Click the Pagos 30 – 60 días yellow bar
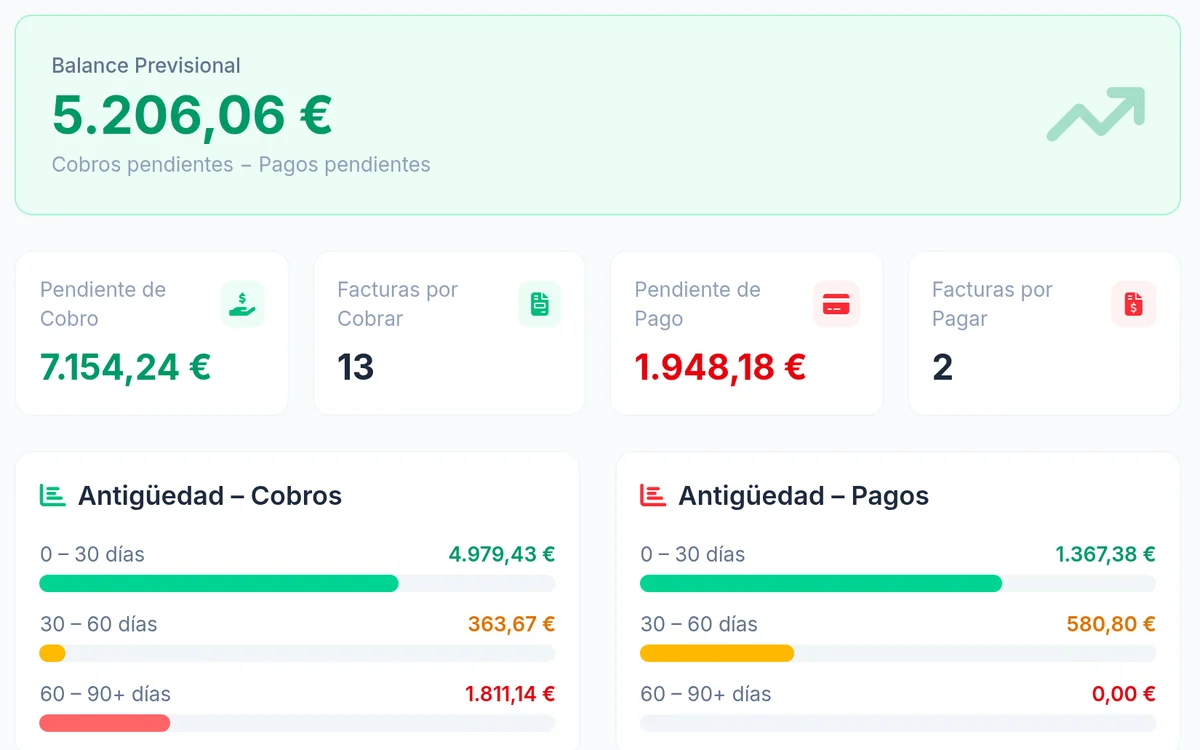 (717, 653)
